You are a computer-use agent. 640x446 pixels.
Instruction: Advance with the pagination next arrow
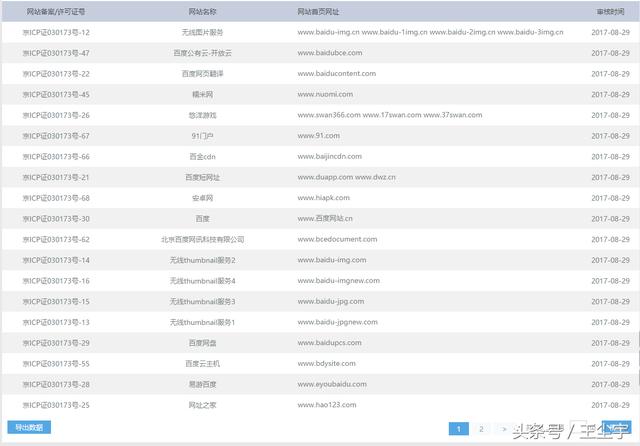point(504,429)
